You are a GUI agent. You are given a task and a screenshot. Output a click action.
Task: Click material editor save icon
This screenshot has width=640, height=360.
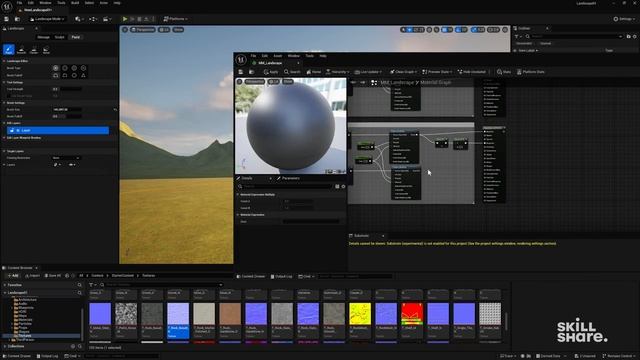click(241, 72)
